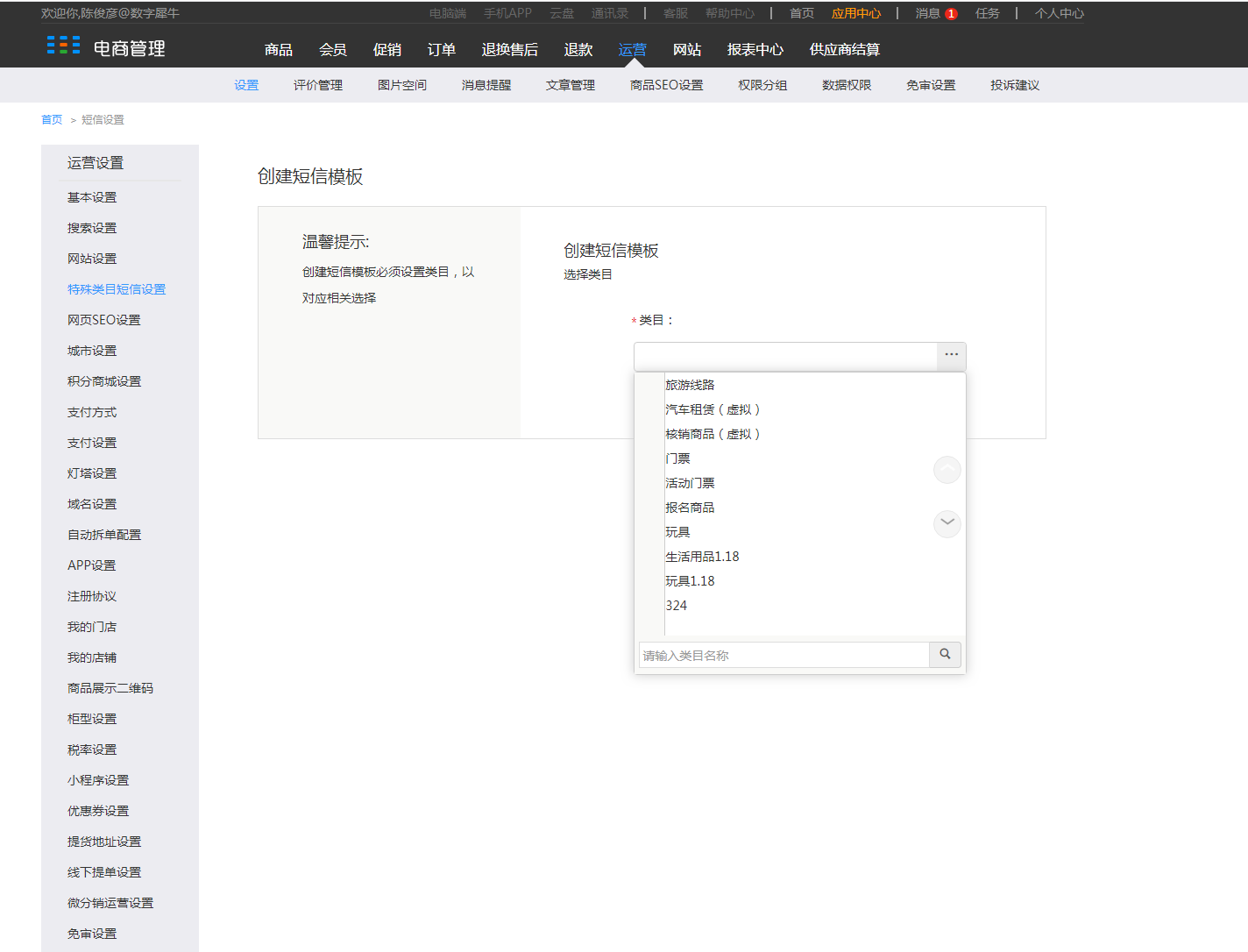This screenshot has height=952, width=1248.
Task: Select 核销商品（虚拟） category
Action: [713, 434]
